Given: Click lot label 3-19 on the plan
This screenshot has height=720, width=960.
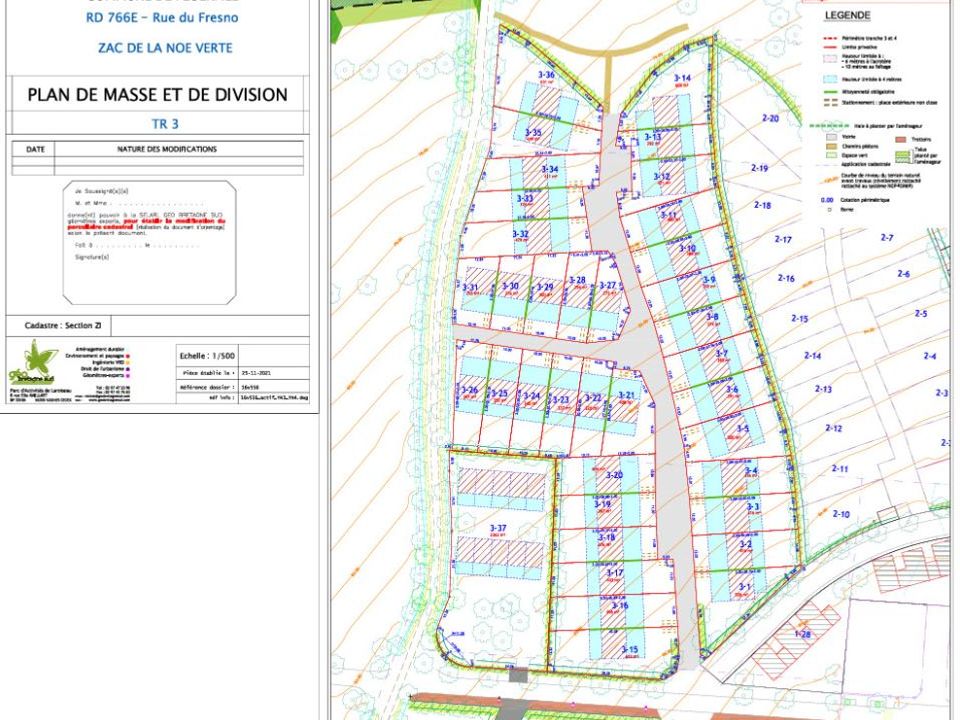Looking at the screenshot, I should pos(602,504).
